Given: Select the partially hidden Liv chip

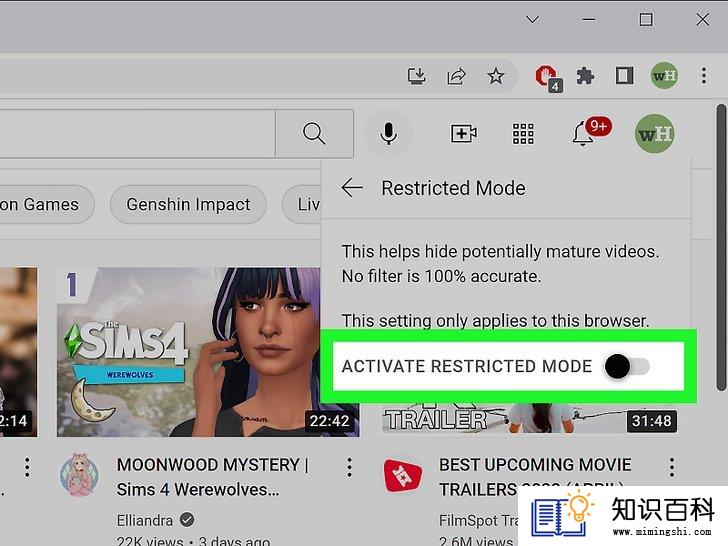Looking at the screenshot, I should [302, 204].
